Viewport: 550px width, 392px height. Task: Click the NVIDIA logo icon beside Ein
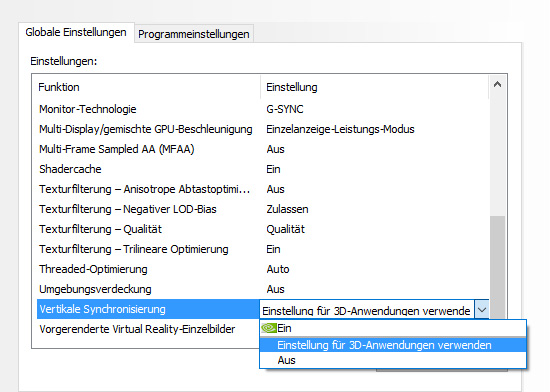click(x=269, y=328)
